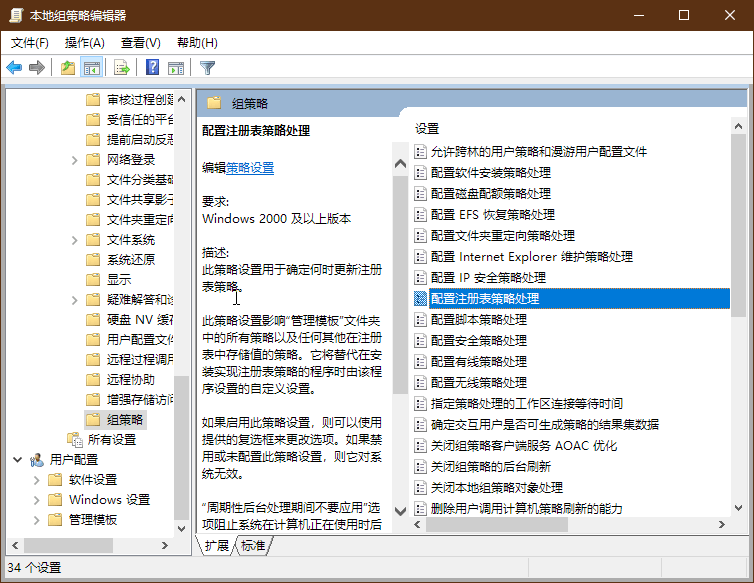Click the export list toolbar icon
This screenshot has height=583, width=754.
coord(122,68)
